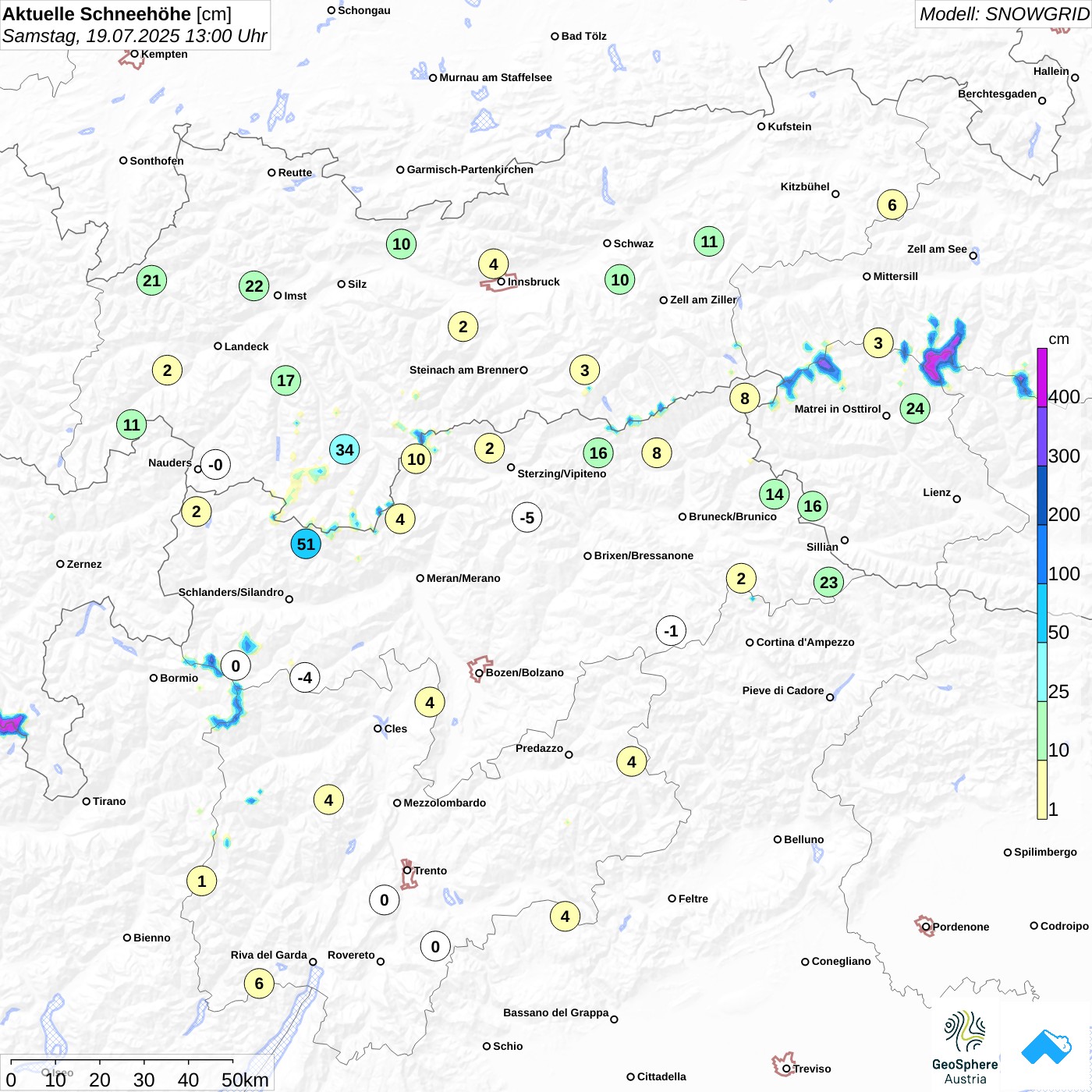Click the blue 100 cm legend color
This screenshot has width=1092, height=1092.
point(1042,555)
